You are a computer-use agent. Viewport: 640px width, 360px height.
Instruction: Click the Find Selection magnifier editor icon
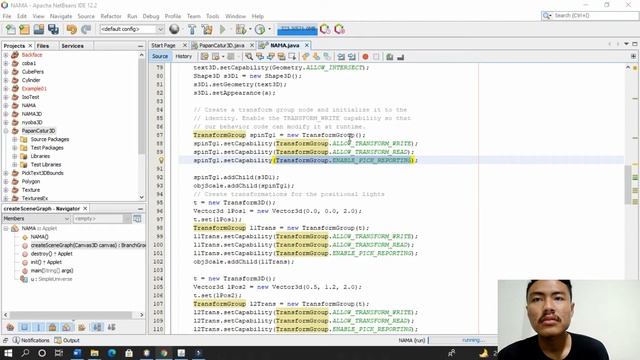pyautogui.click(x=249, y=57)
